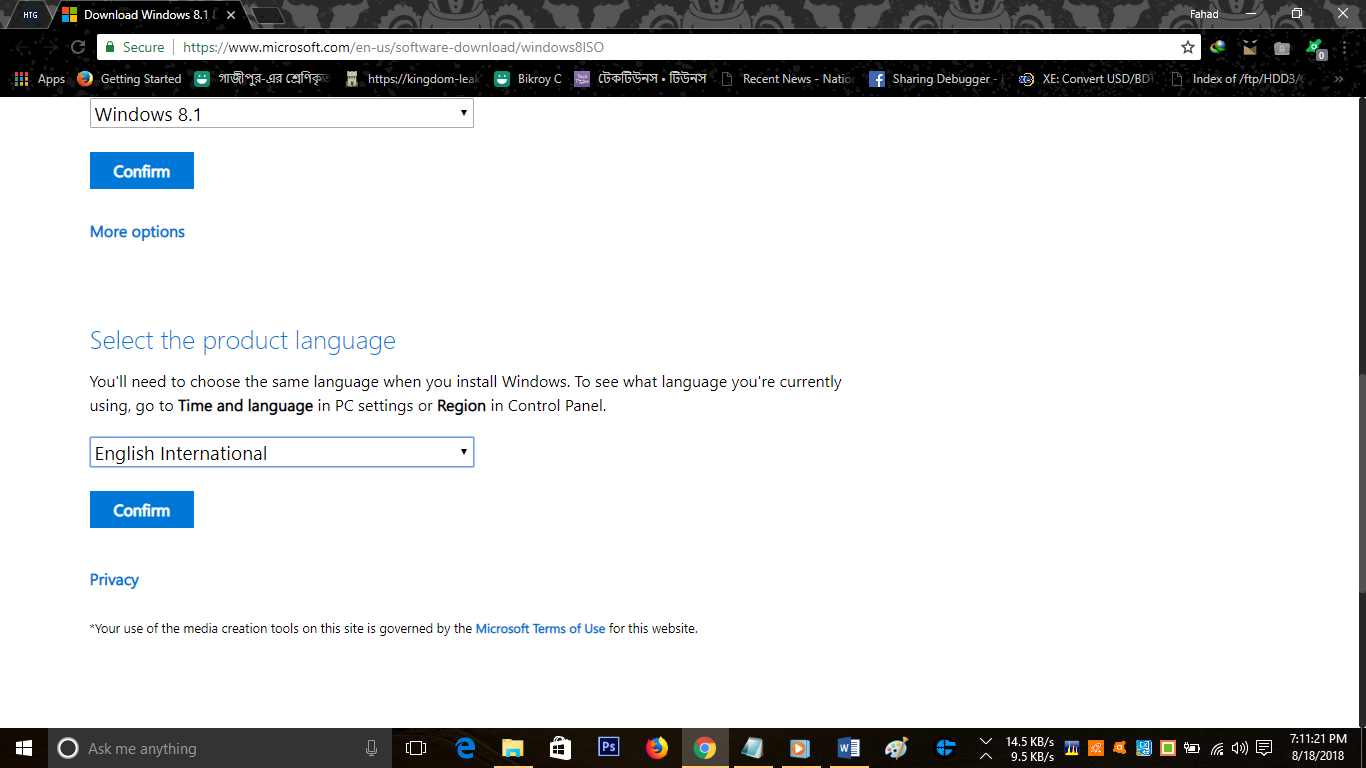Open File Explorer from the taskbar

tap(513, 748)
